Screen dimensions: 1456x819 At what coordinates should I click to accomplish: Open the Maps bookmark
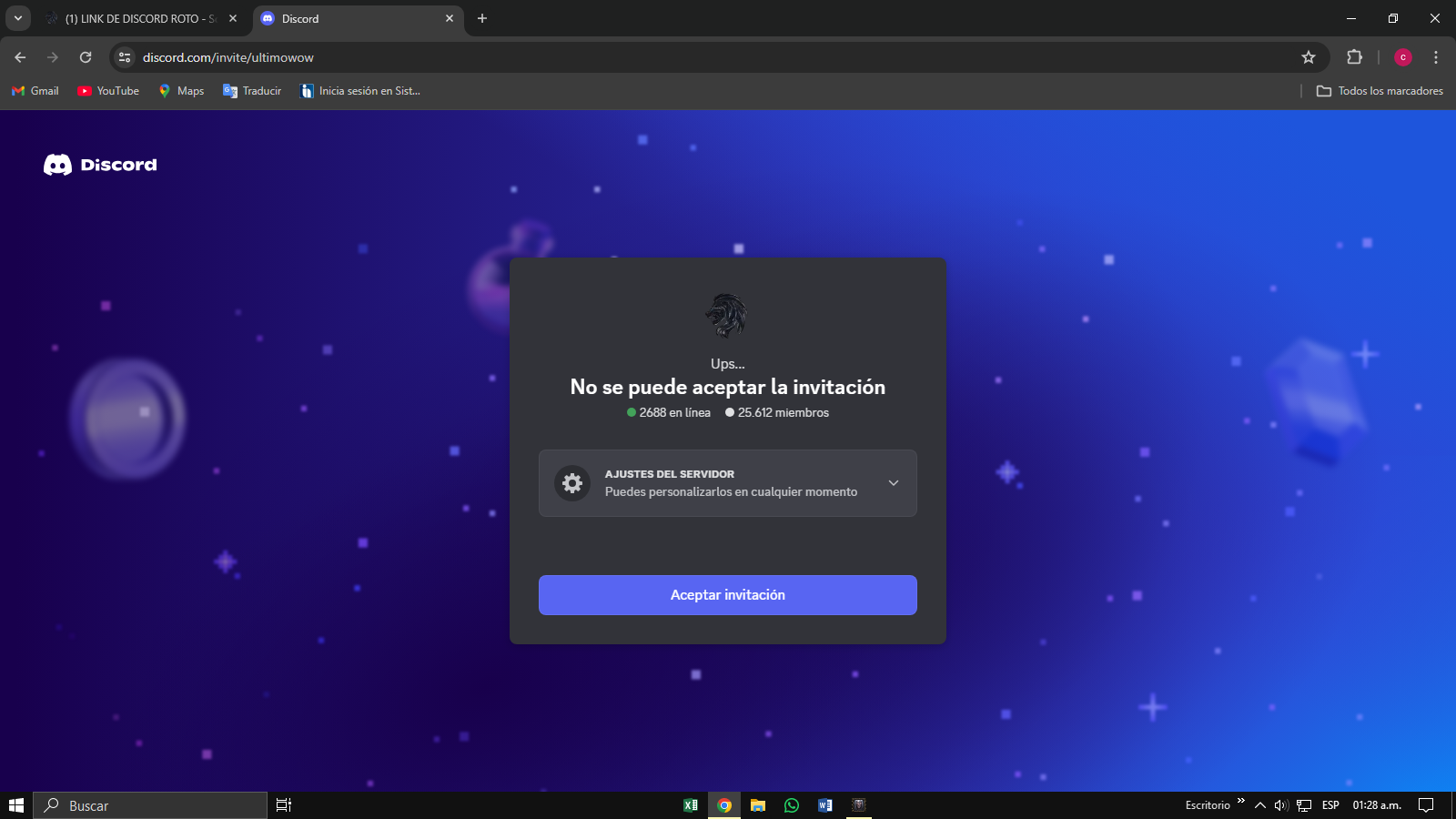click(x=181, y=91)
